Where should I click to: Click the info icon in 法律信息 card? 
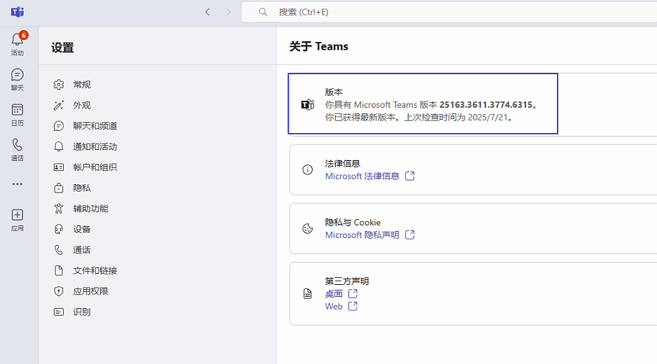point(308,170)
